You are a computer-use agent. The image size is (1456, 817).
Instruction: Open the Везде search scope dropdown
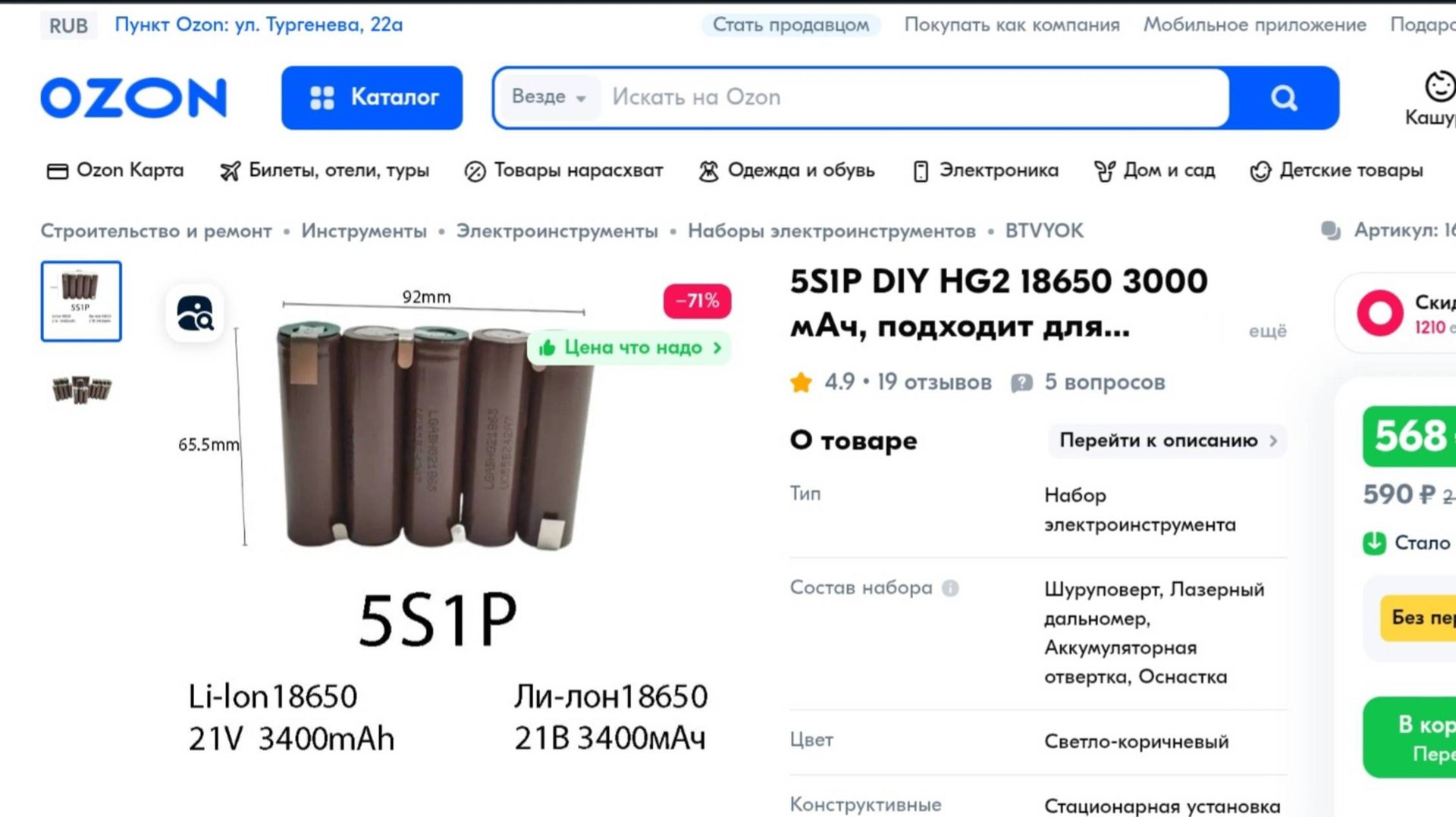(x=548, y=97)
